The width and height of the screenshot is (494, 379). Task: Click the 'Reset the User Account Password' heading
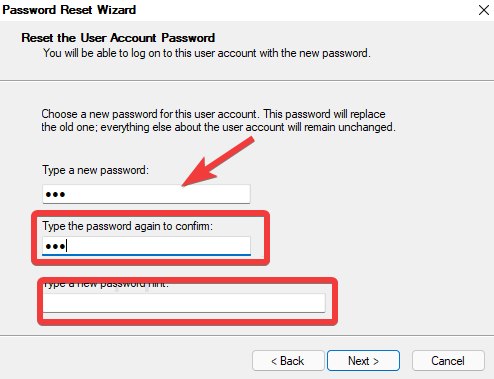pos(118,38)
